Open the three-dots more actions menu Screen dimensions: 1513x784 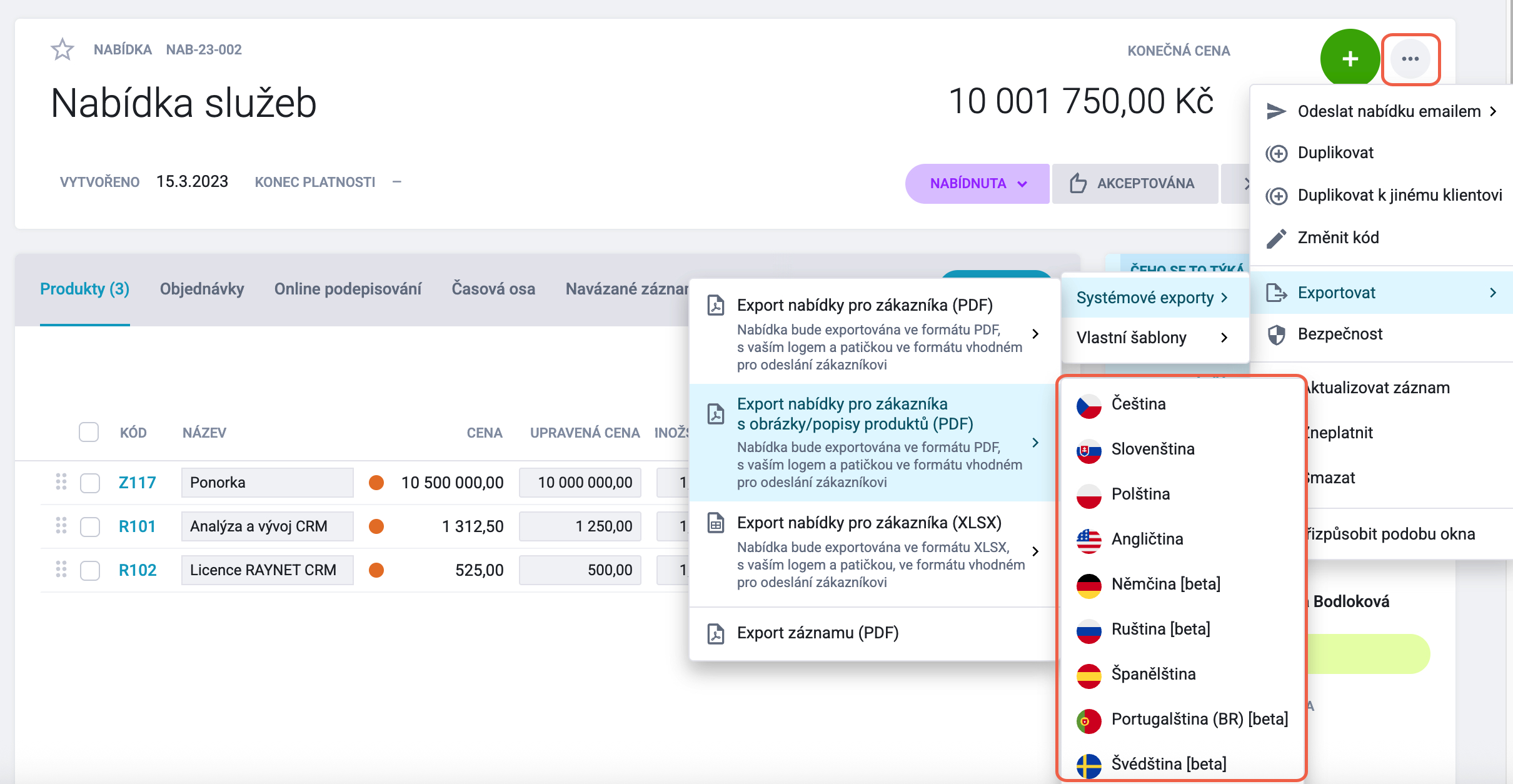click(1410, 59)
